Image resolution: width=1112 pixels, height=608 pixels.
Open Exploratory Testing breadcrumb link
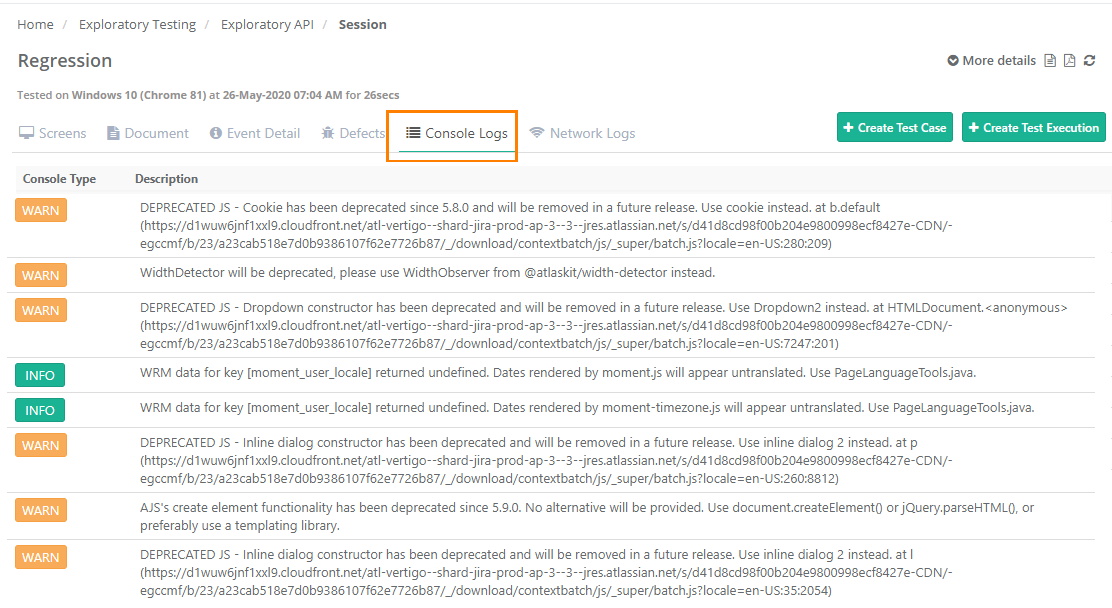pos(138,24)
